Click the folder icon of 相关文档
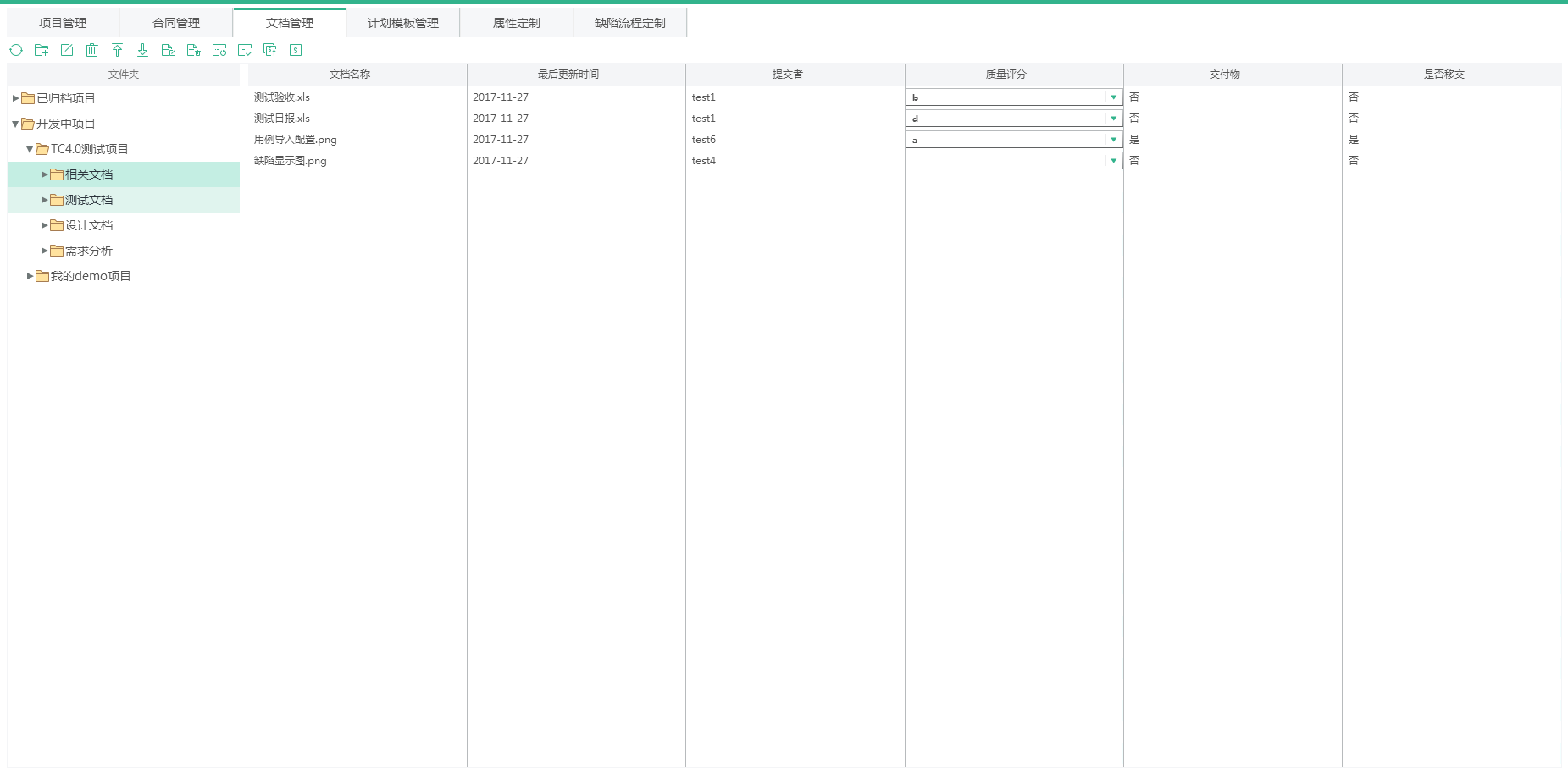The image size is (1568, 768). click(57, 174)
